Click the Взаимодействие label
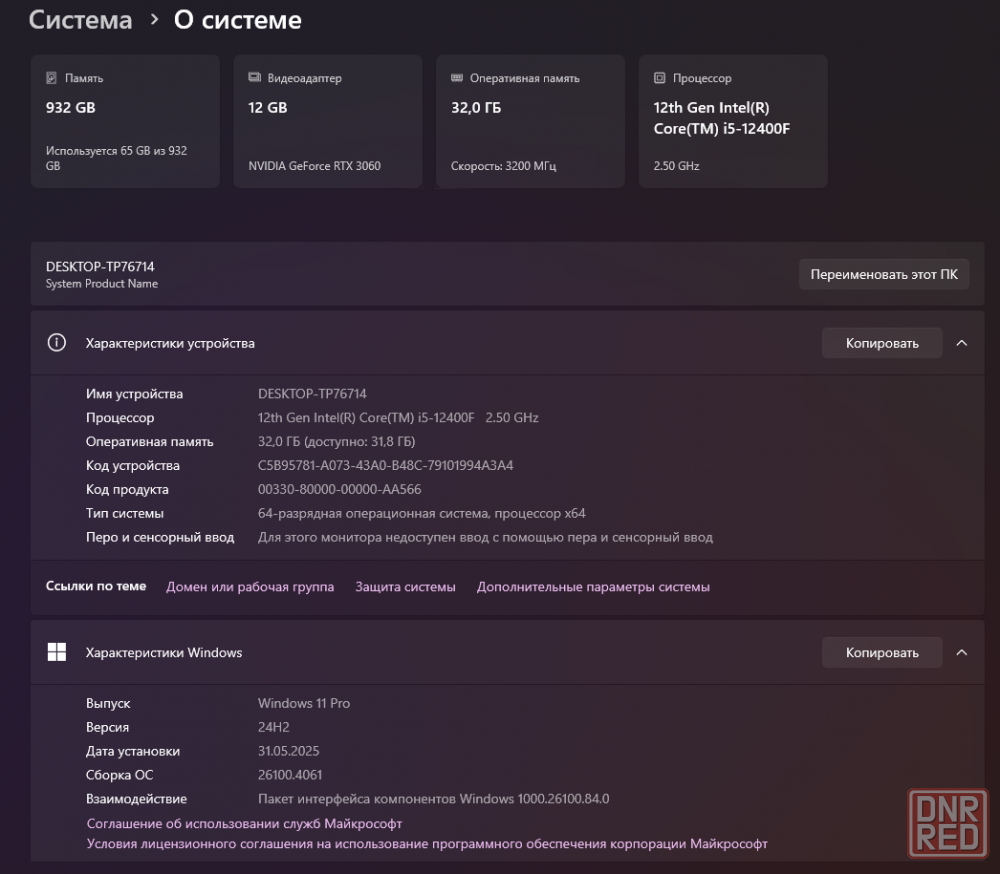Screen dimensions: 1000x874 136,799
